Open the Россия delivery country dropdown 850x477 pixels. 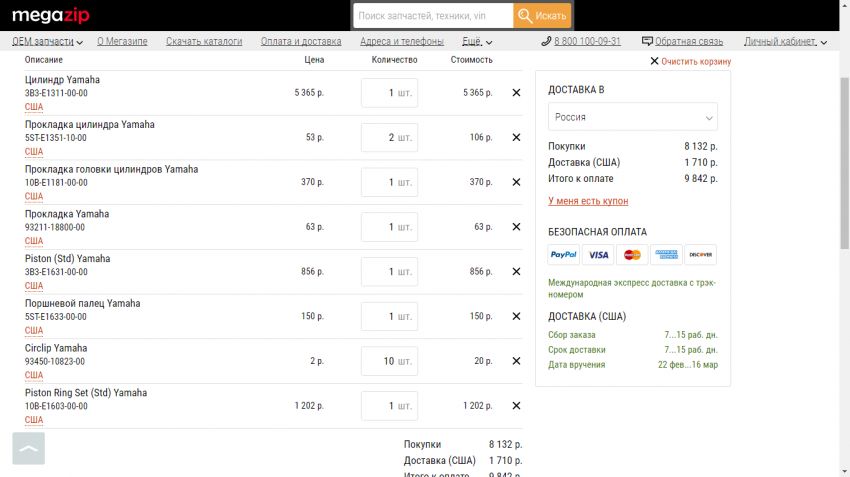(633, 117)
